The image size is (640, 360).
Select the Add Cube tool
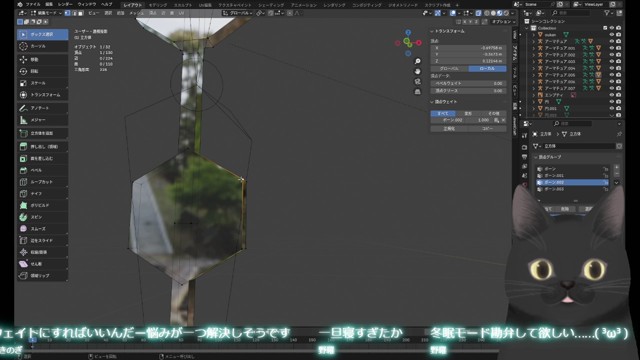(42, 133)
